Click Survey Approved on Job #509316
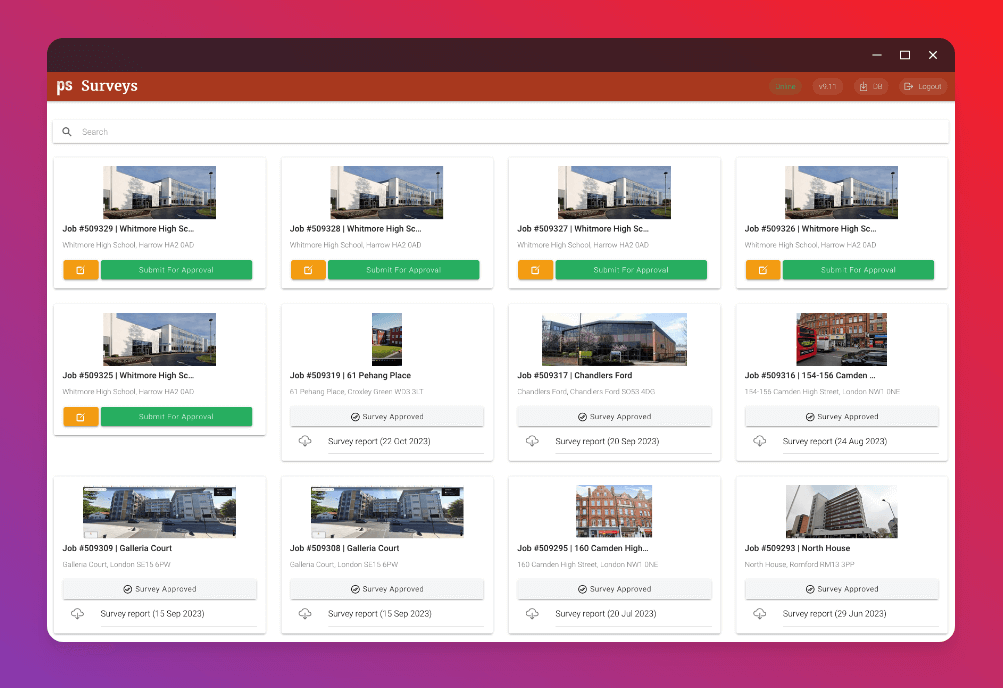 pyautogui.click(x=842, y=417)
